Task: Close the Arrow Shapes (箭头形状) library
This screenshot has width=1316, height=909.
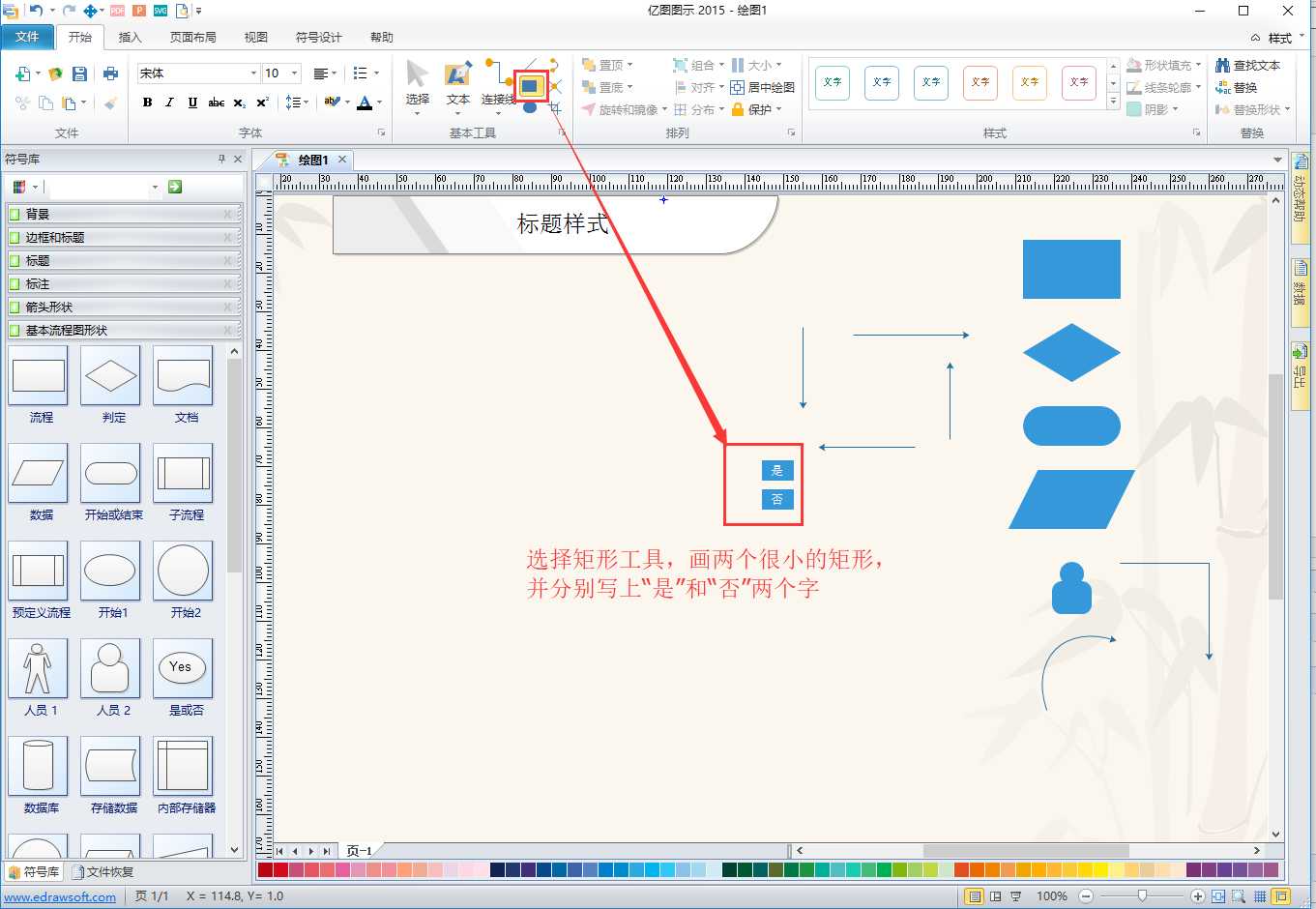Action: tap(228, 308)
